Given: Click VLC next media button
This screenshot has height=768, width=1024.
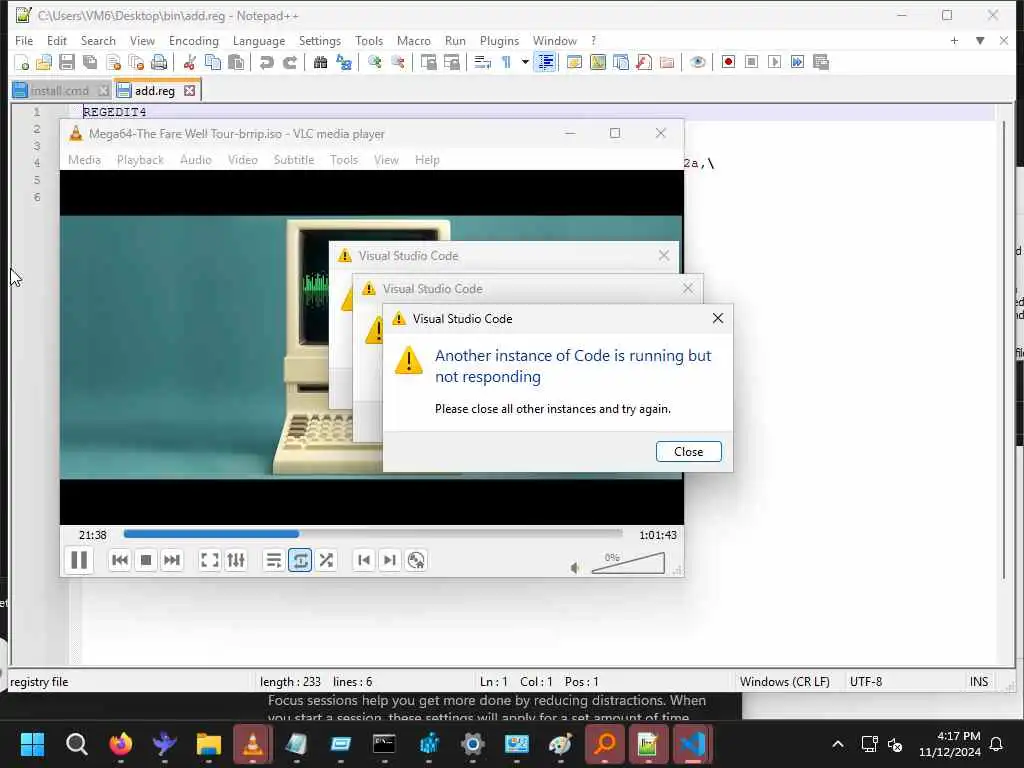Looking at the screenshot, I should point(172,560).
